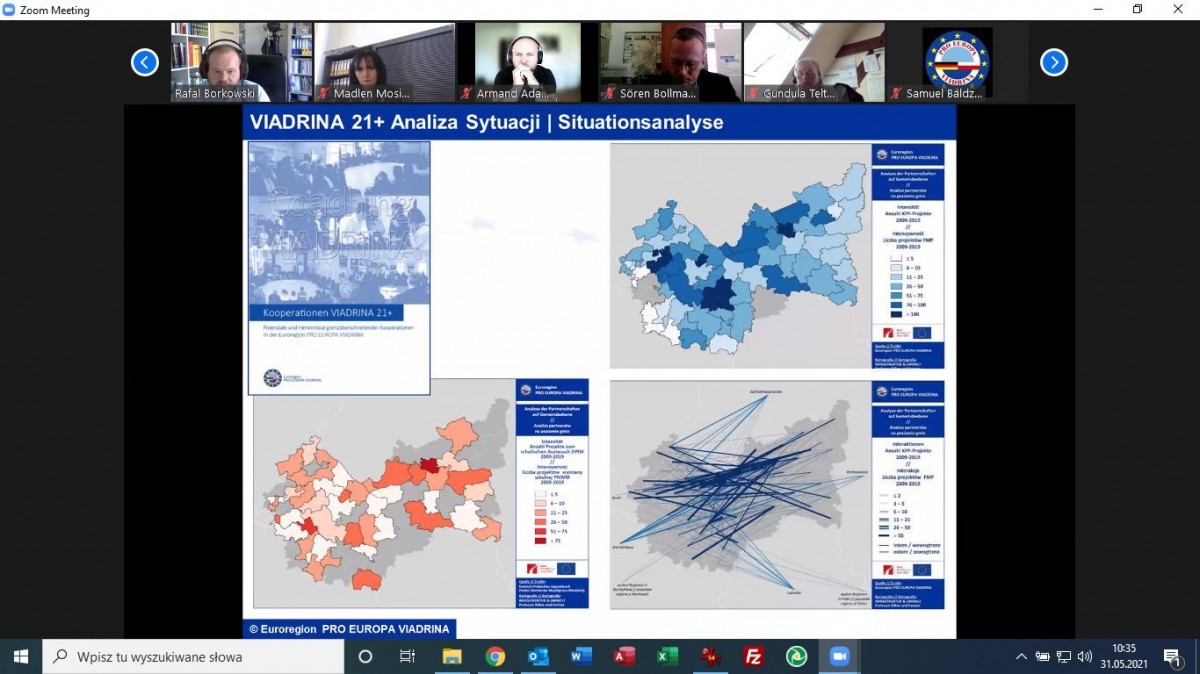Show previous participants with the left arrow

coord(145,63)
